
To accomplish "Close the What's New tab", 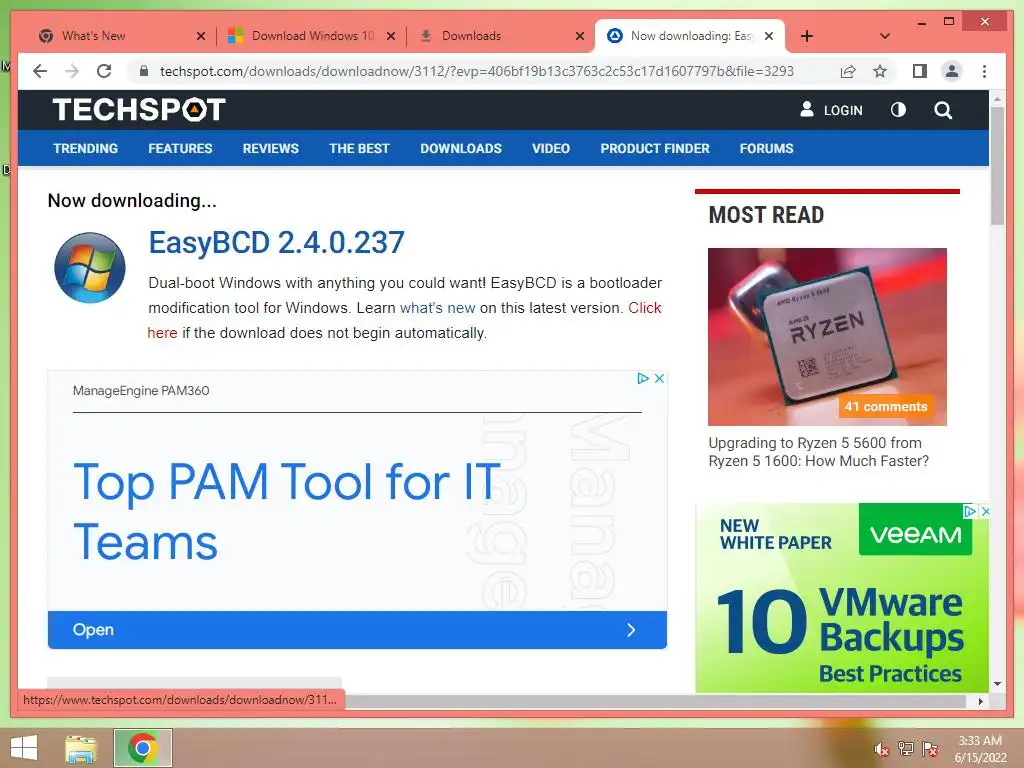I will tap(201, 36).
